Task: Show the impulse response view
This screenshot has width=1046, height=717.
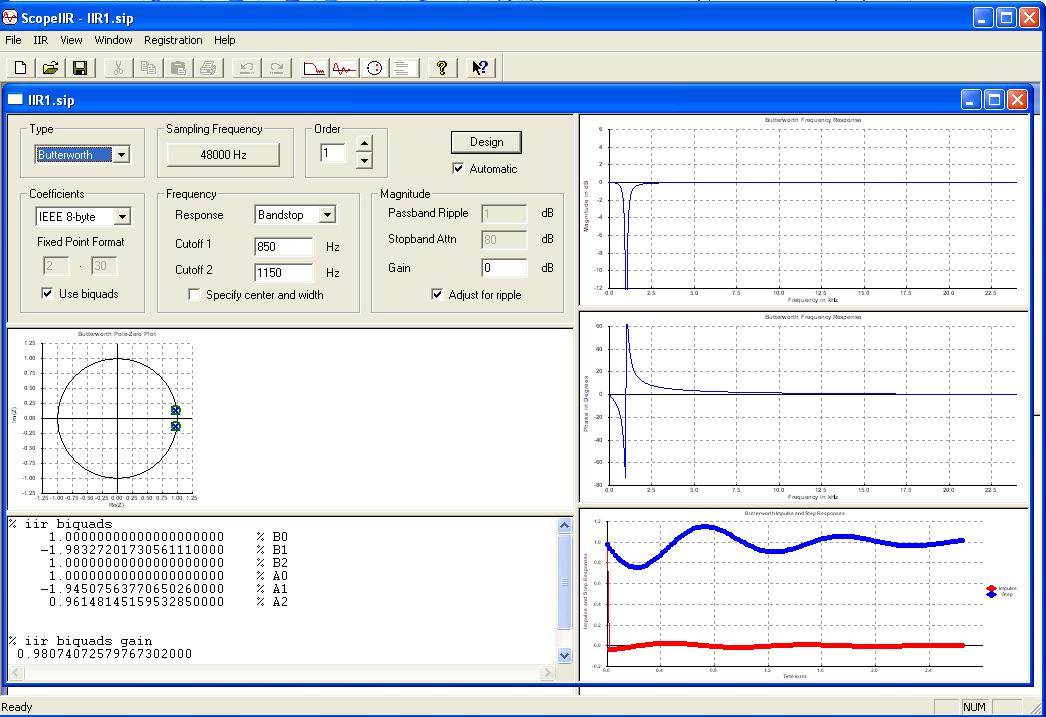Action: click(x=344, y=67)
